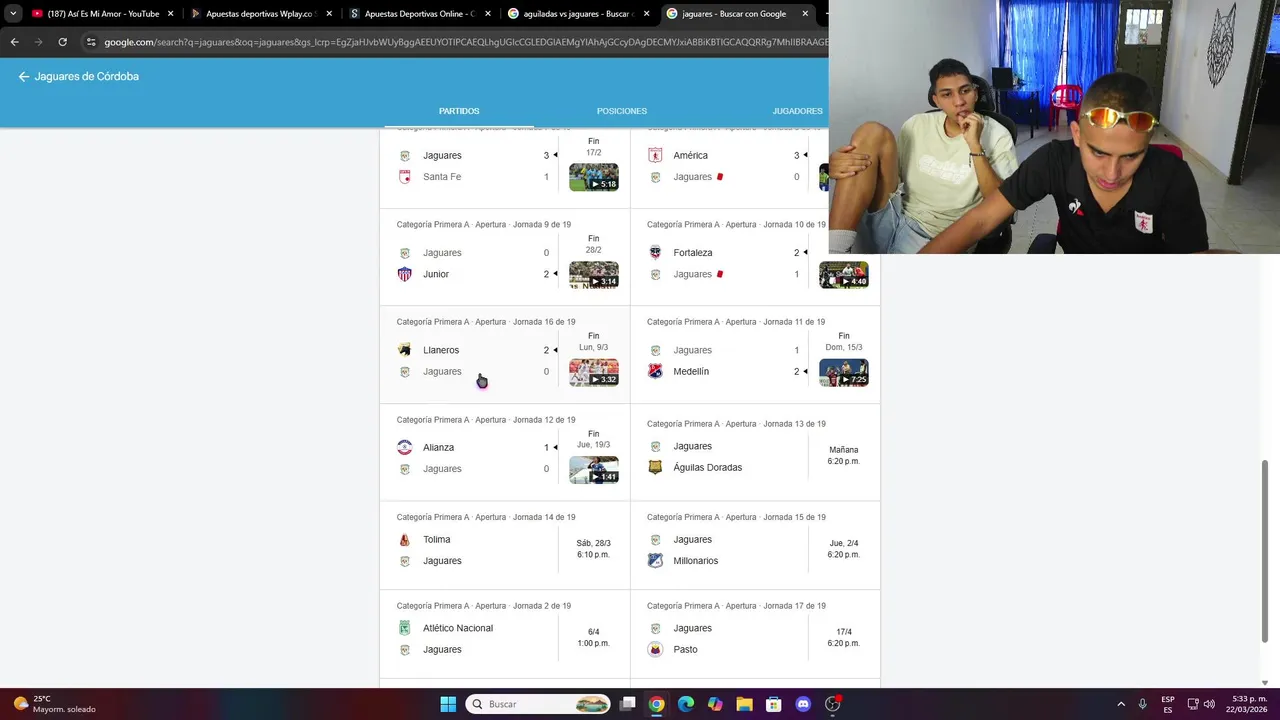Click the browser back arrow
Screen dimensions: 1280x720
point(14,42)
